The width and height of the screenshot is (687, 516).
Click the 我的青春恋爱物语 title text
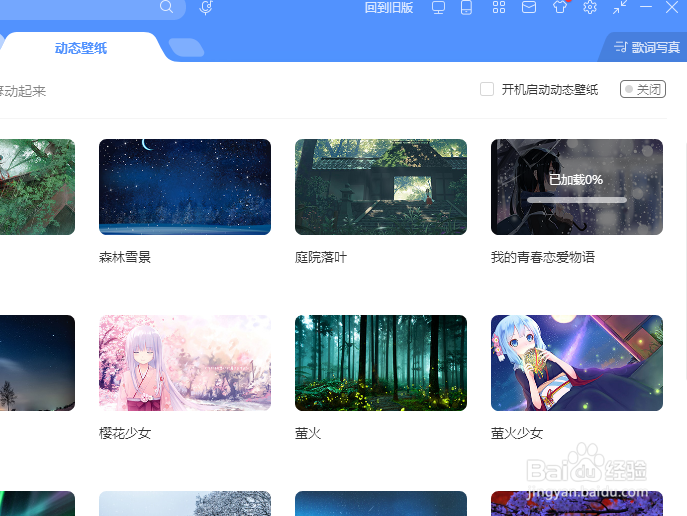(543, 257)
